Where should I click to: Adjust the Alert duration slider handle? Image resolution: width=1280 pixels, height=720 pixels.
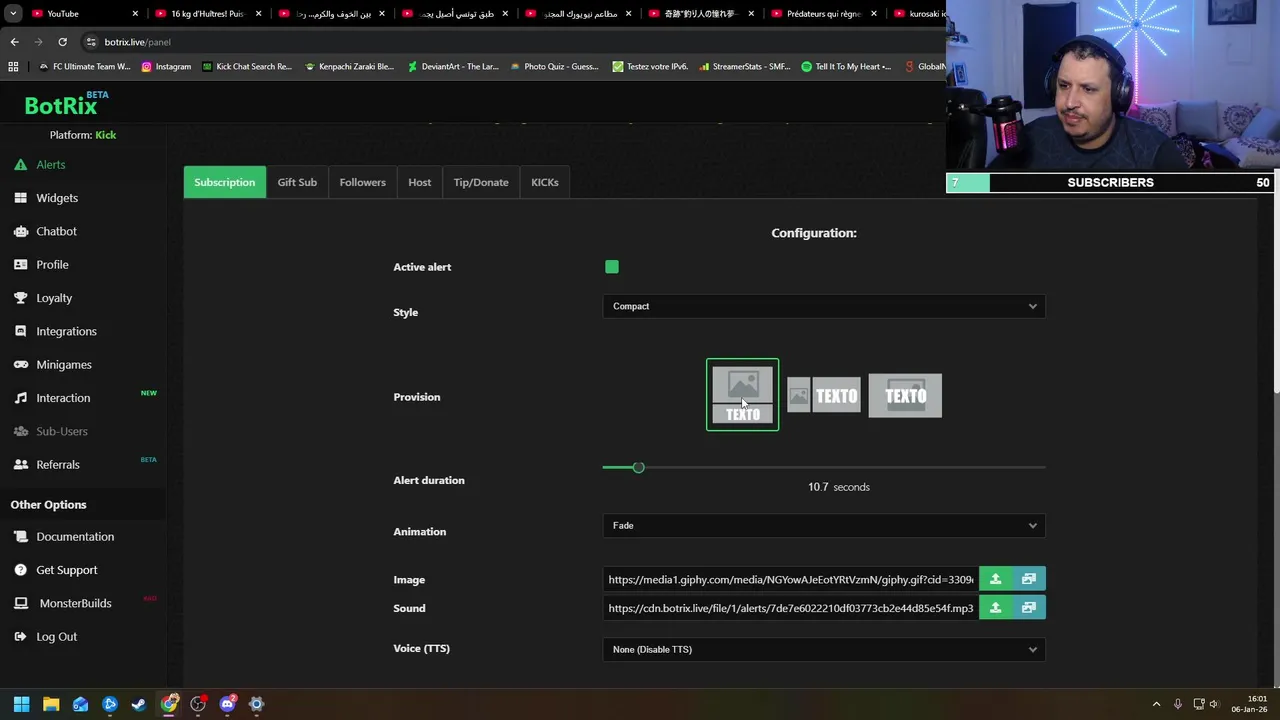[638, 467]
